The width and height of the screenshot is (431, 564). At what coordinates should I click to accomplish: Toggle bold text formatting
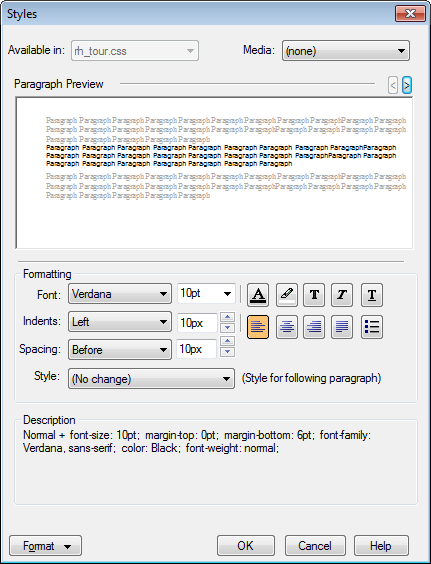tap(314, 295)
